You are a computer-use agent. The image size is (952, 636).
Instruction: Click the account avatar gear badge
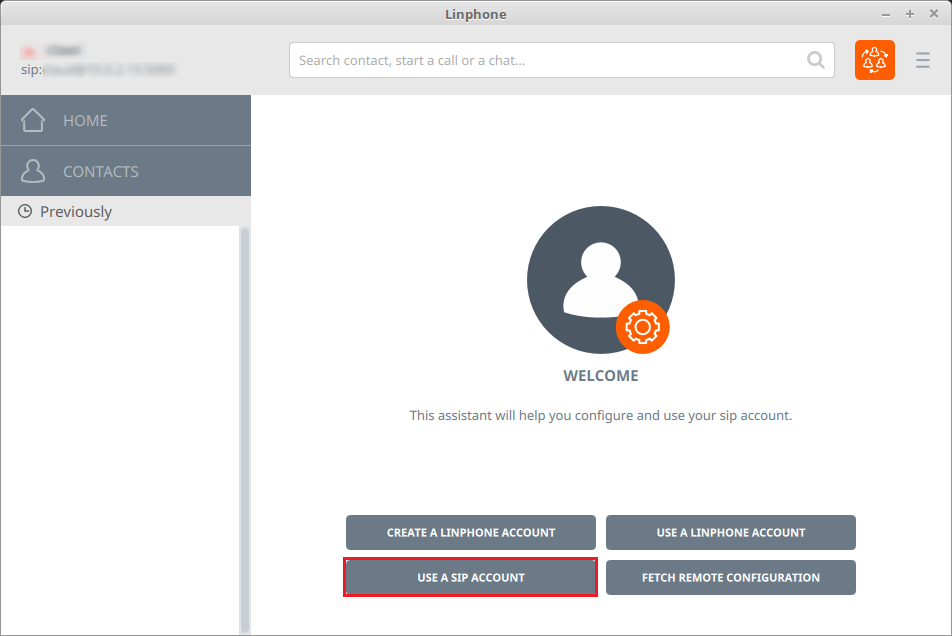(642, 327)
